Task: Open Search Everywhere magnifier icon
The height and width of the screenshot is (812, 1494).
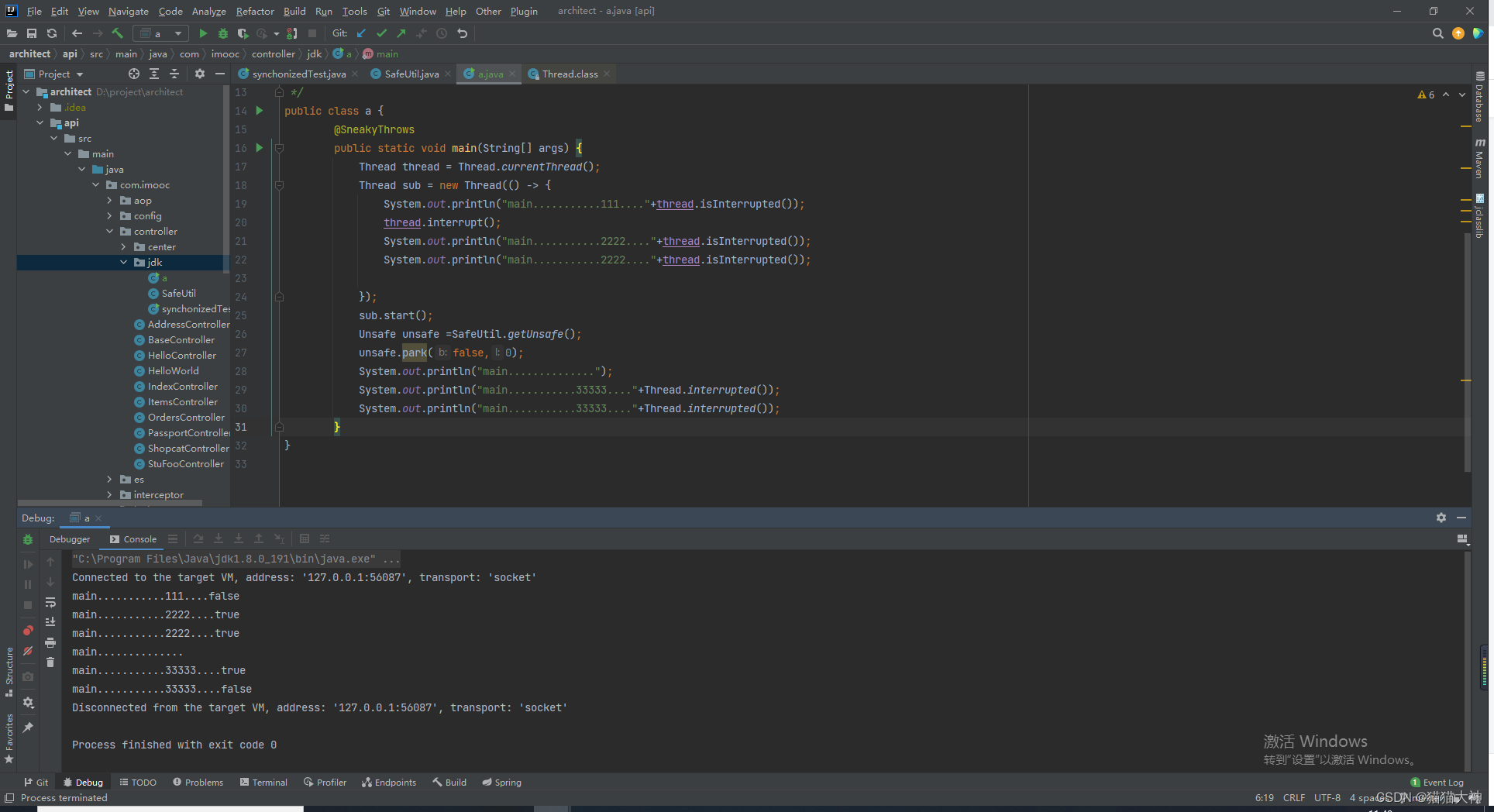Action: click(1438, 33)
